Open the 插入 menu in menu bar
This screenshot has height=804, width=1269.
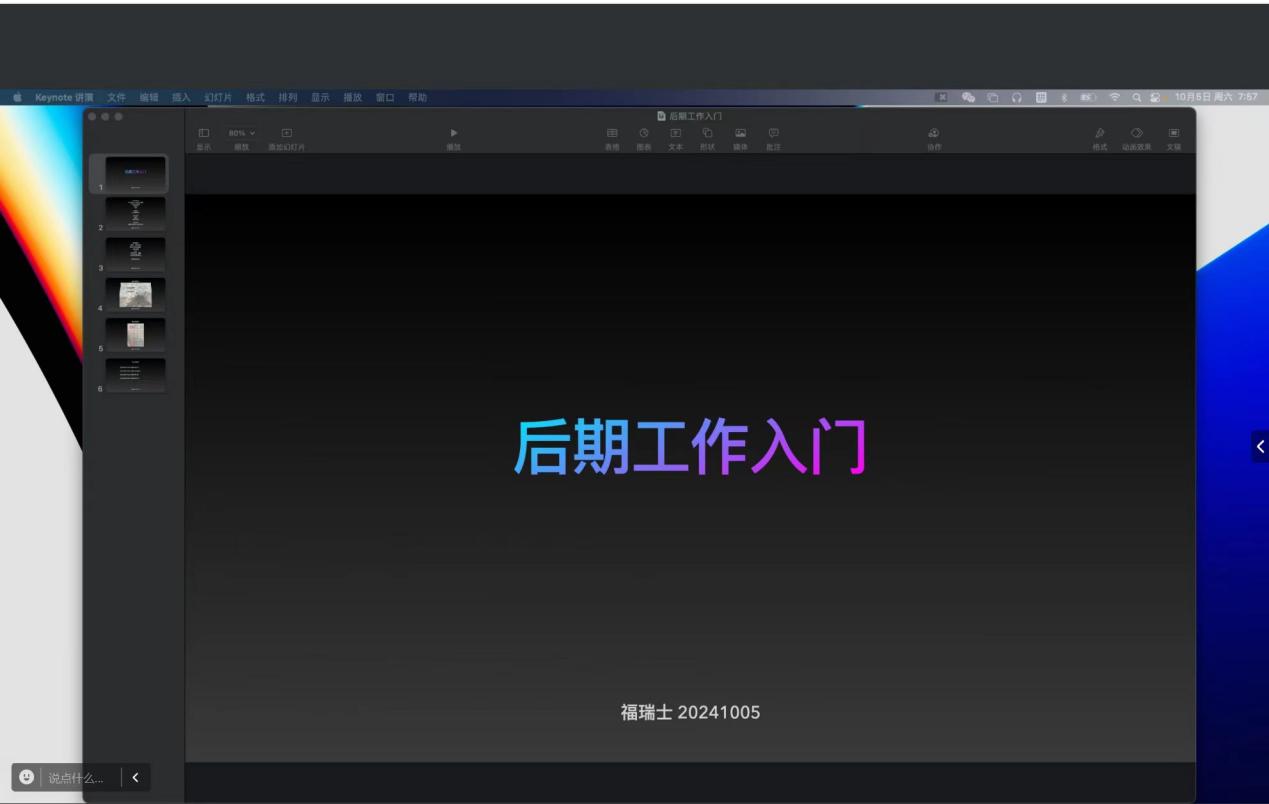pyautogui.click(x=181, y=97)
